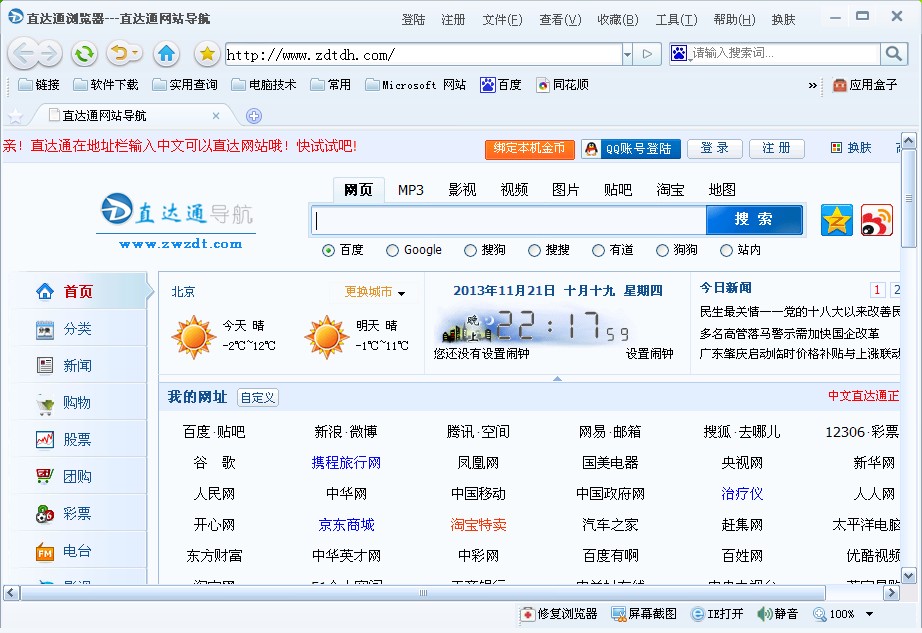Select the 狗狗 search engine radio
The width and height of the screenshot is (922, 633).
point(662,250)
